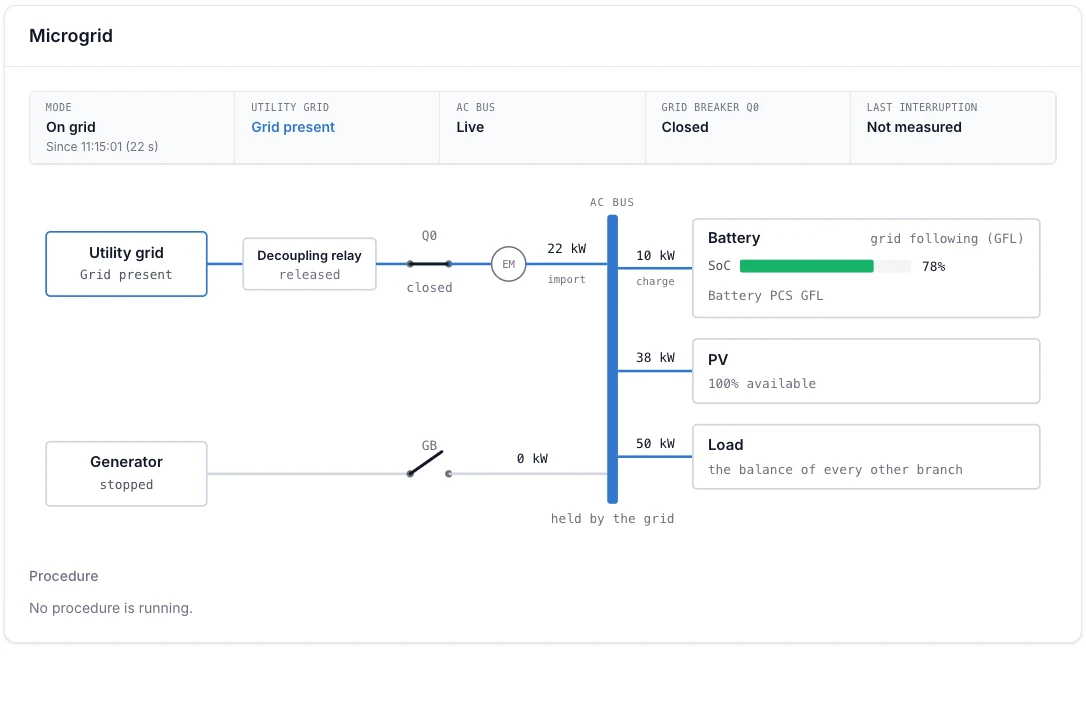Click the '38 kW' PV reading

[655, 357]
